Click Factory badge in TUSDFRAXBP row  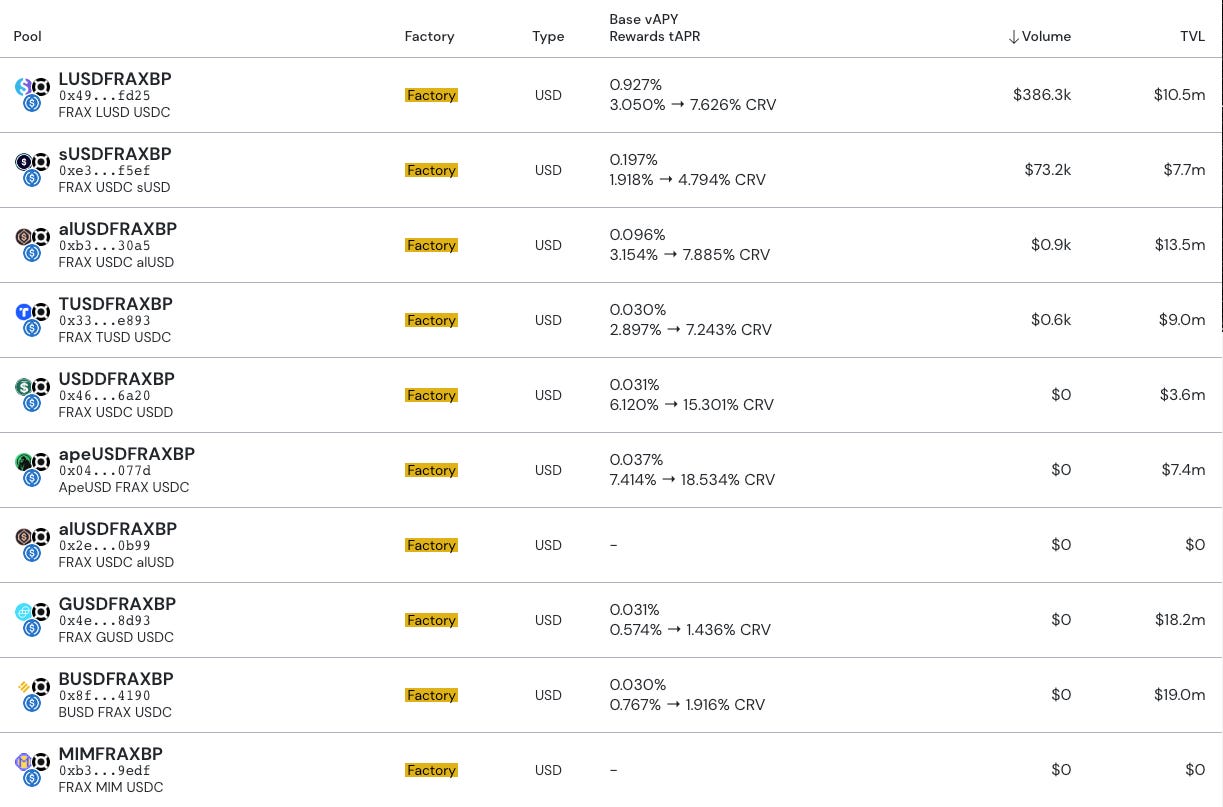click(x=431, y=320)
